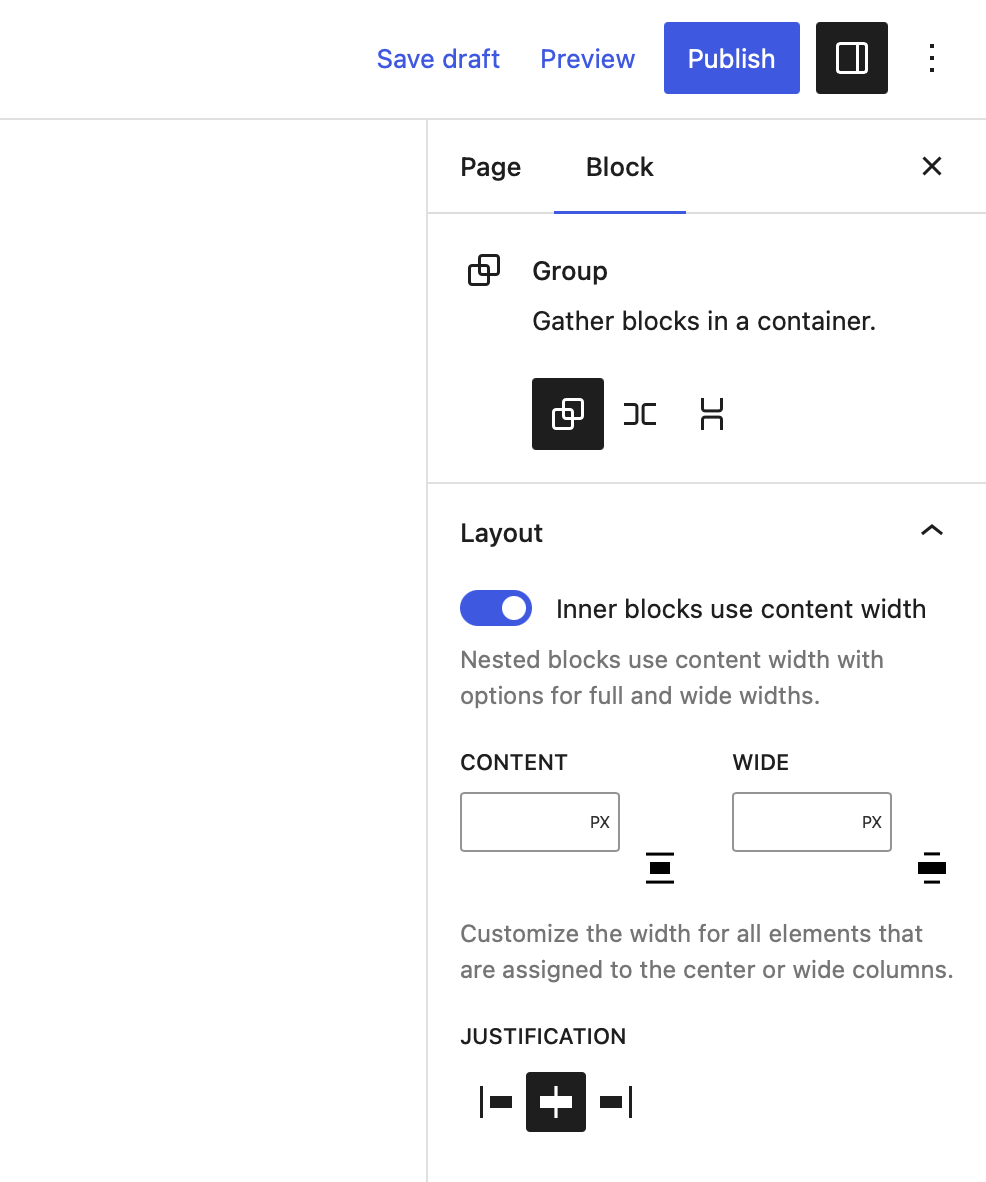Viewport: 986px width, 1182px height.
Task: Switch the Group to Stack layout
Action: coord(711,413)
